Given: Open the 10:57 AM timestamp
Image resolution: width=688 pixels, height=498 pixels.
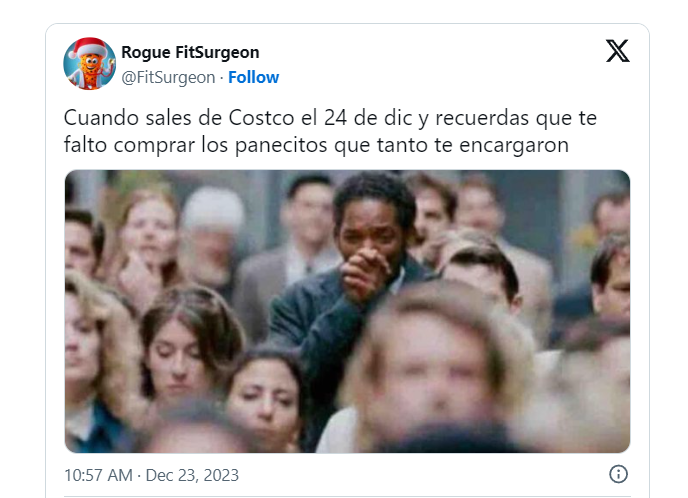Looking at the screenshot, I should point(98,475).
